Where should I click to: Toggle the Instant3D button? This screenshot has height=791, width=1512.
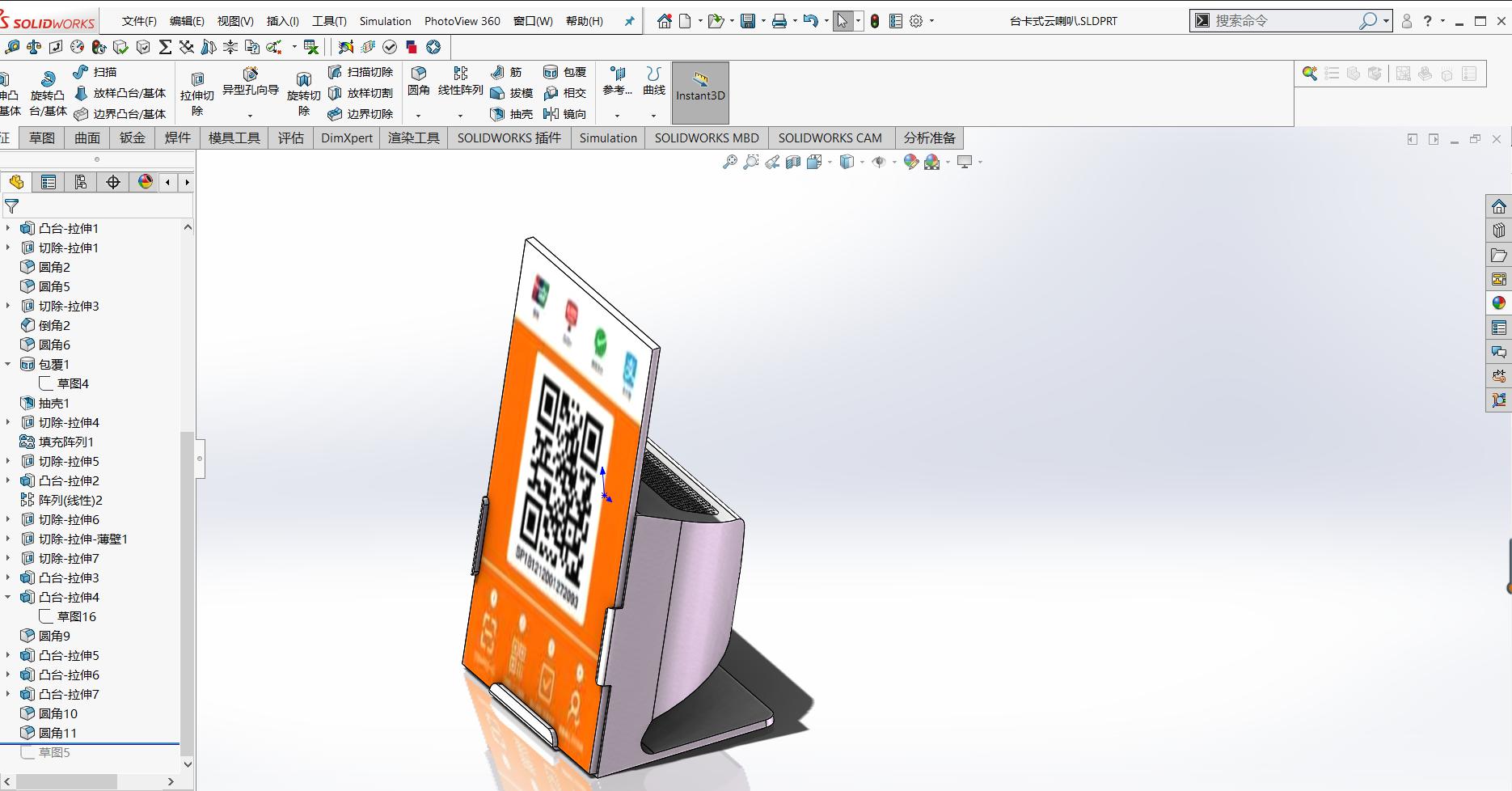[700, 92]
